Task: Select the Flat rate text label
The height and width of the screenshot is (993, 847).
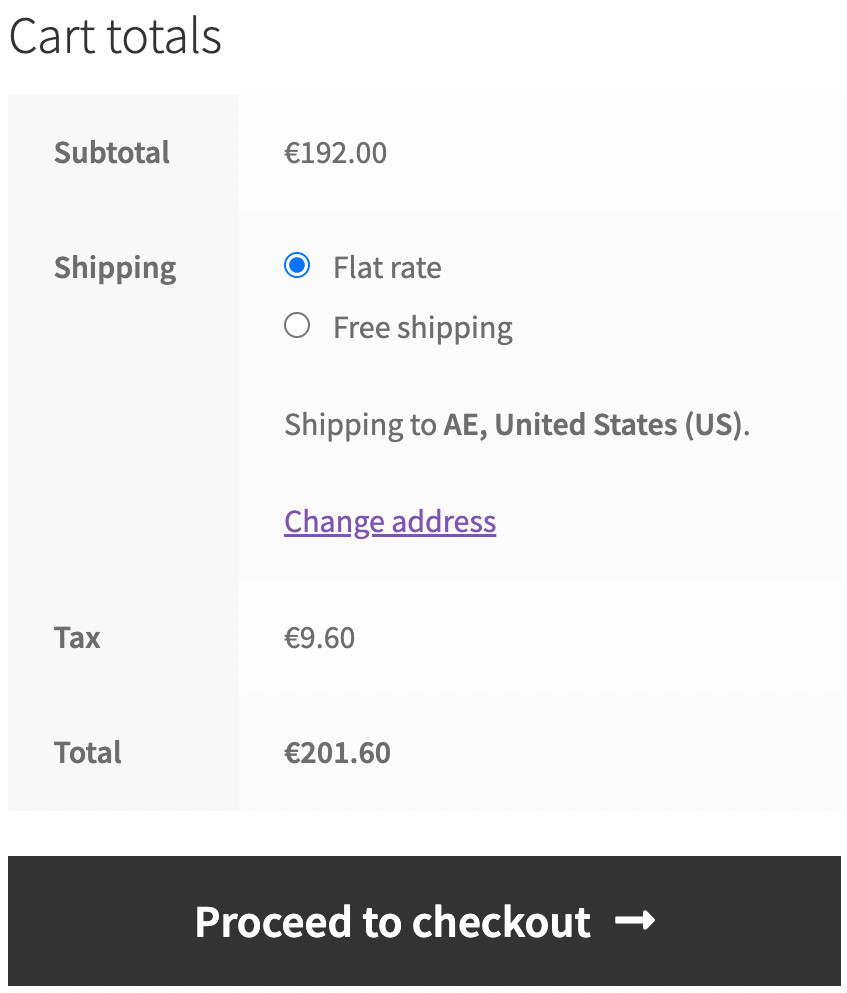Action: click(387, 266)
